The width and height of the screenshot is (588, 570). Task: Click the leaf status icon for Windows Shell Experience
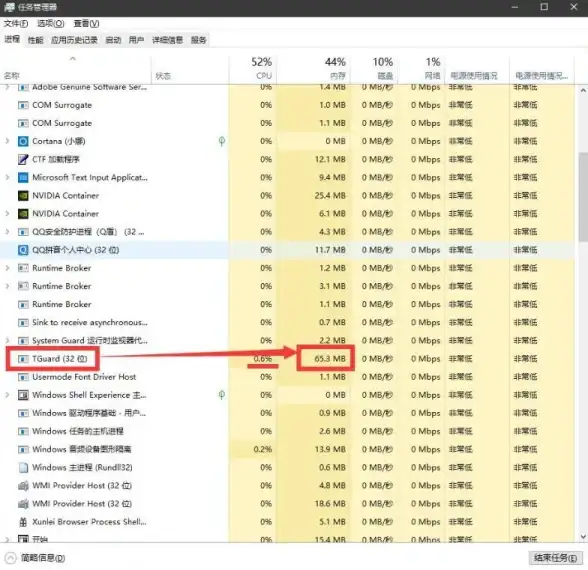222,394
